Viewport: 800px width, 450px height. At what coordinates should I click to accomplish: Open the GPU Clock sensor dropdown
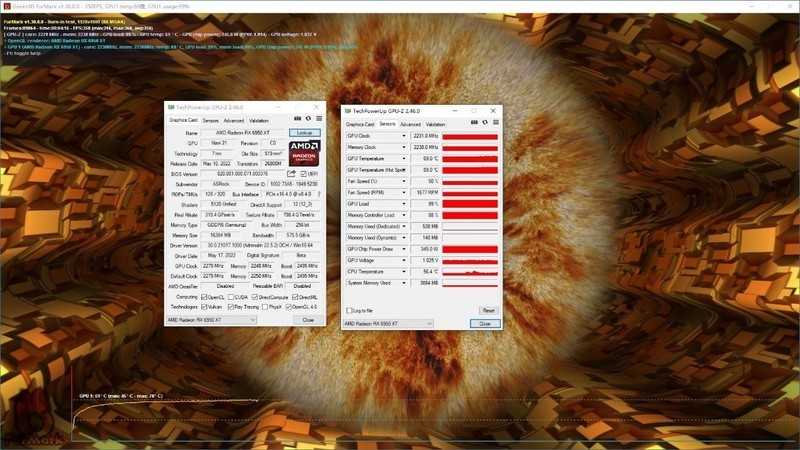point(404,136)
